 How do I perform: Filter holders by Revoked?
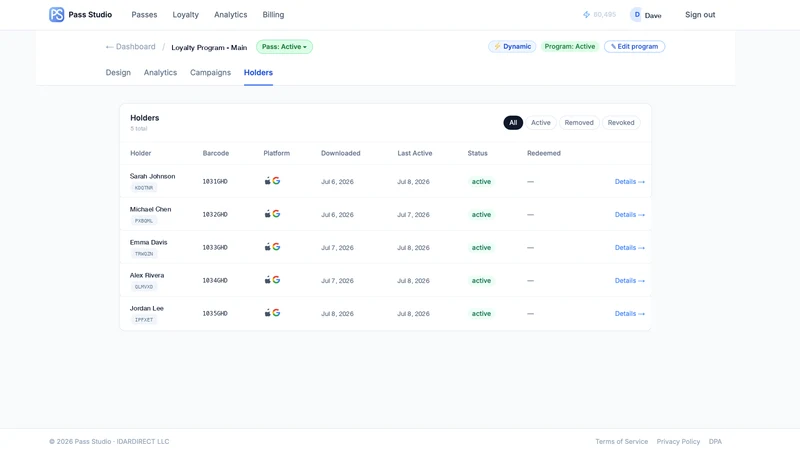[x=621, y=122]
